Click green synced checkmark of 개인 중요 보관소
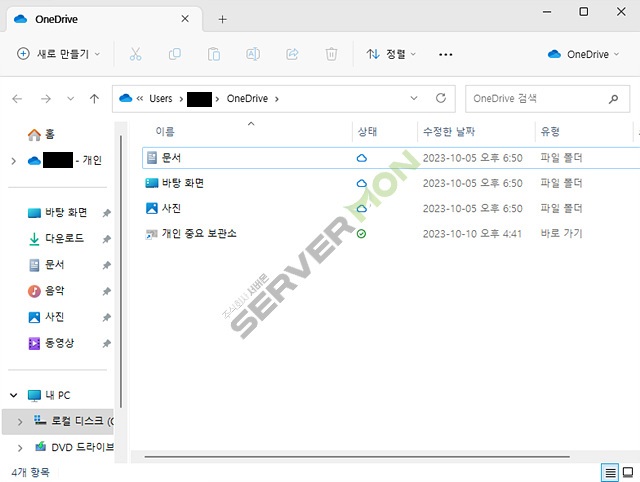This screenshot has width=640, height=482. (361, 234)
